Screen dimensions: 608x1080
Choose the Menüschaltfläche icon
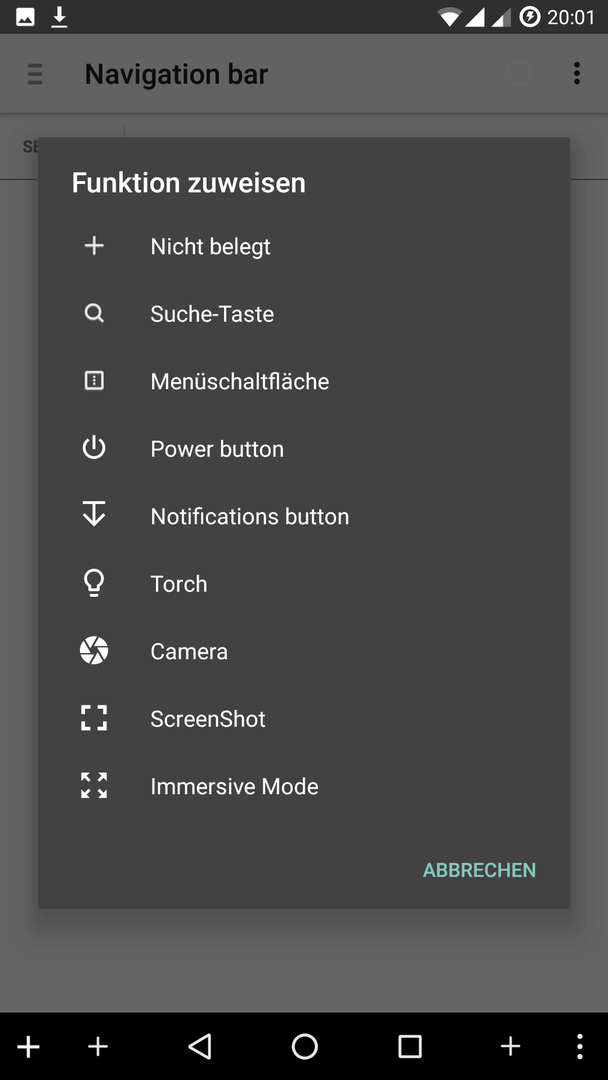pos(94,381)
